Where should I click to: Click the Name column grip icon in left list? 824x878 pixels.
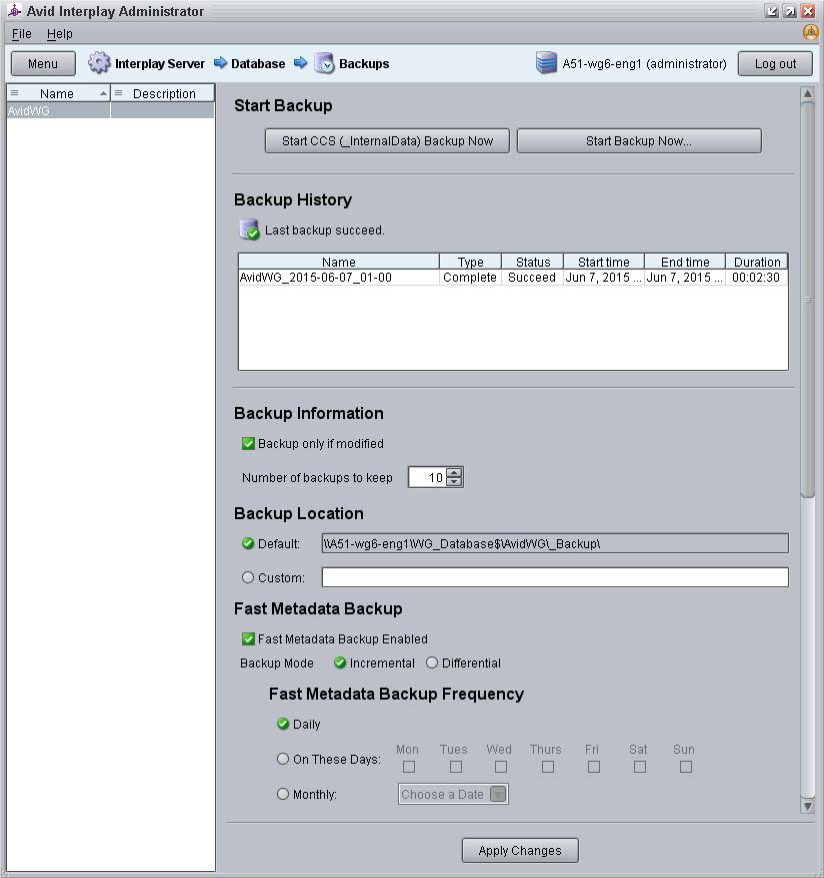click(x=15, y=93)
